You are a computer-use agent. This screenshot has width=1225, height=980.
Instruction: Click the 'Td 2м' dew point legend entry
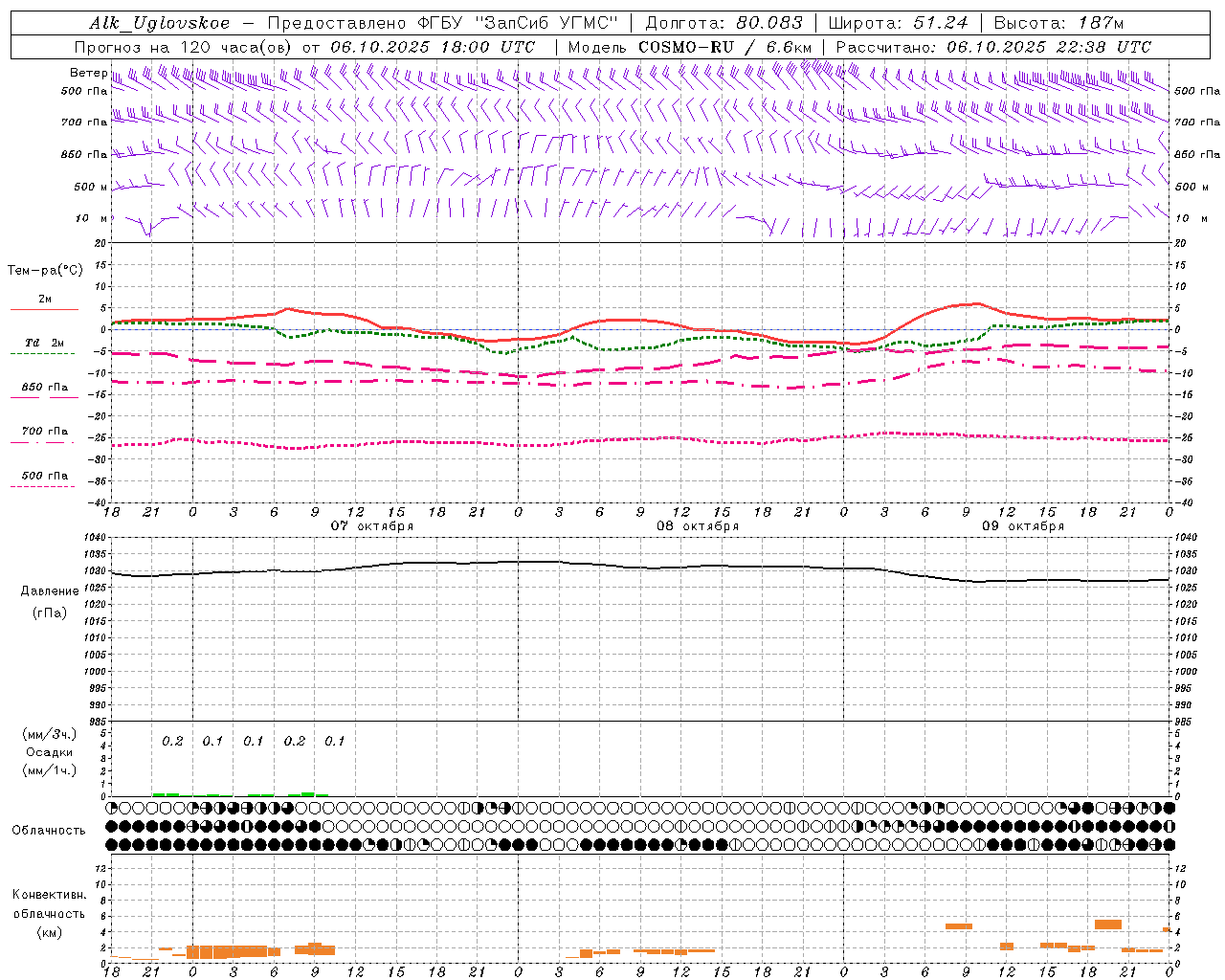click(x=45, y=343)
